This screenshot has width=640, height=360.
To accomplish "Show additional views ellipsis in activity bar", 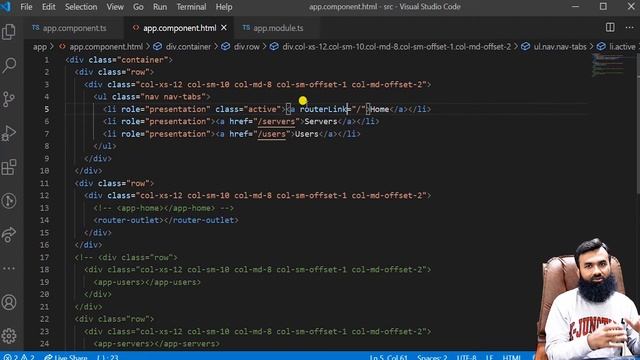I will (x=9, y=268).
